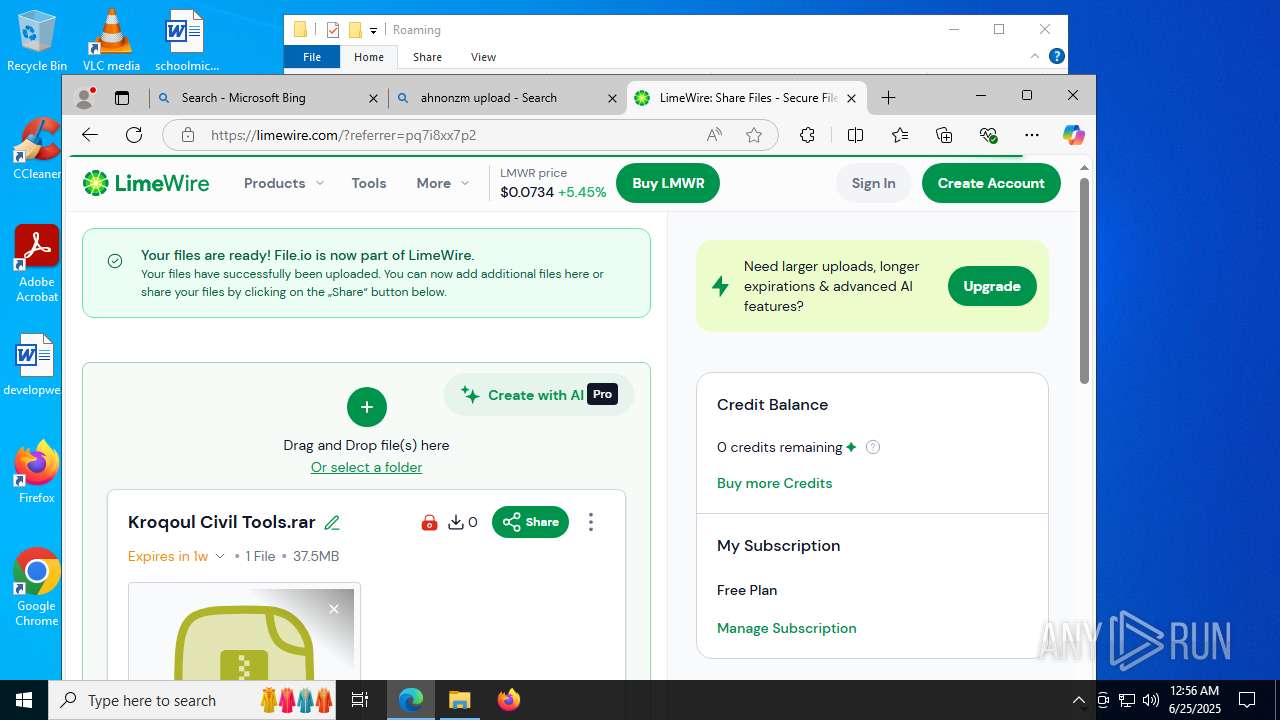The height and width of the screenshot is (720, 1280).
Task: Select the LimeWire: Share Files tab
Action: point(746,98)
